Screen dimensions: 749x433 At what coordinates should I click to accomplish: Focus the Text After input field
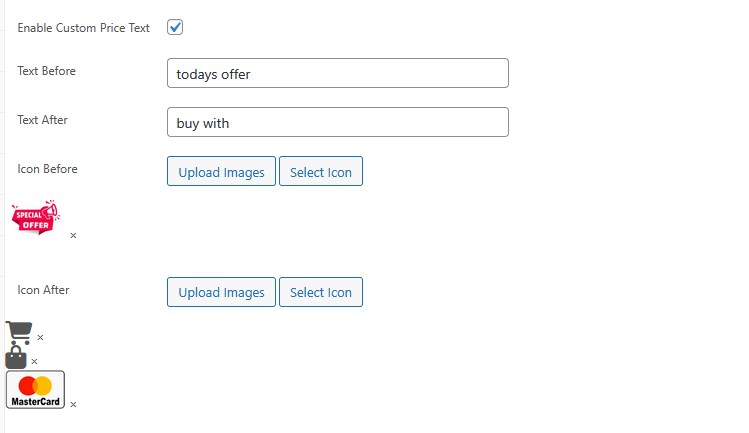[x=337, y=122]
